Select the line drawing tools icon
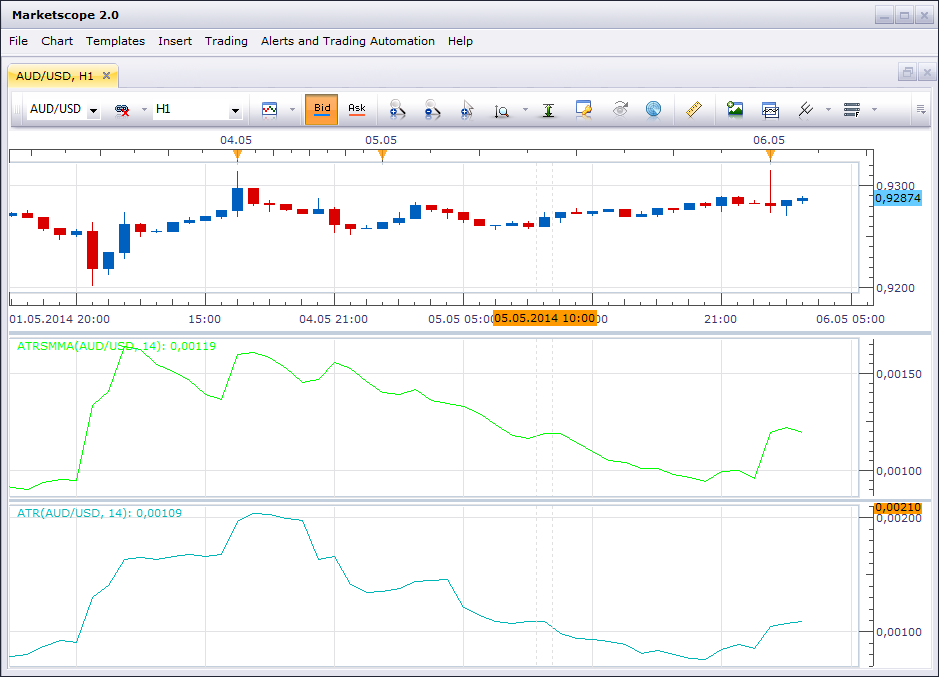This screenshot has height=677, width=939. coord(806,110)
